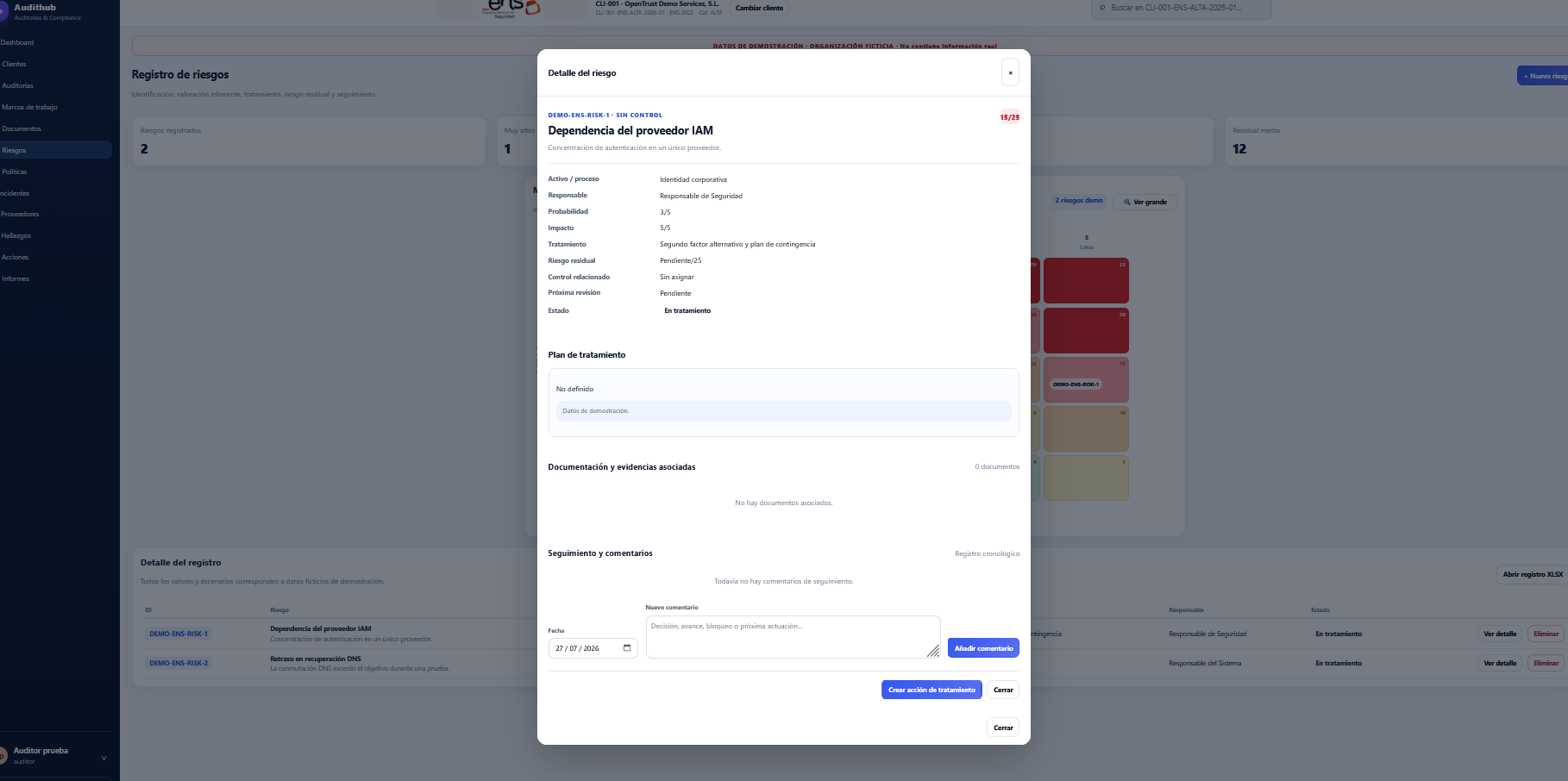Click the En tratamiento badge in the dialog
The height and width of the screenshot is (781, 1568).
[x=687, y=310]
